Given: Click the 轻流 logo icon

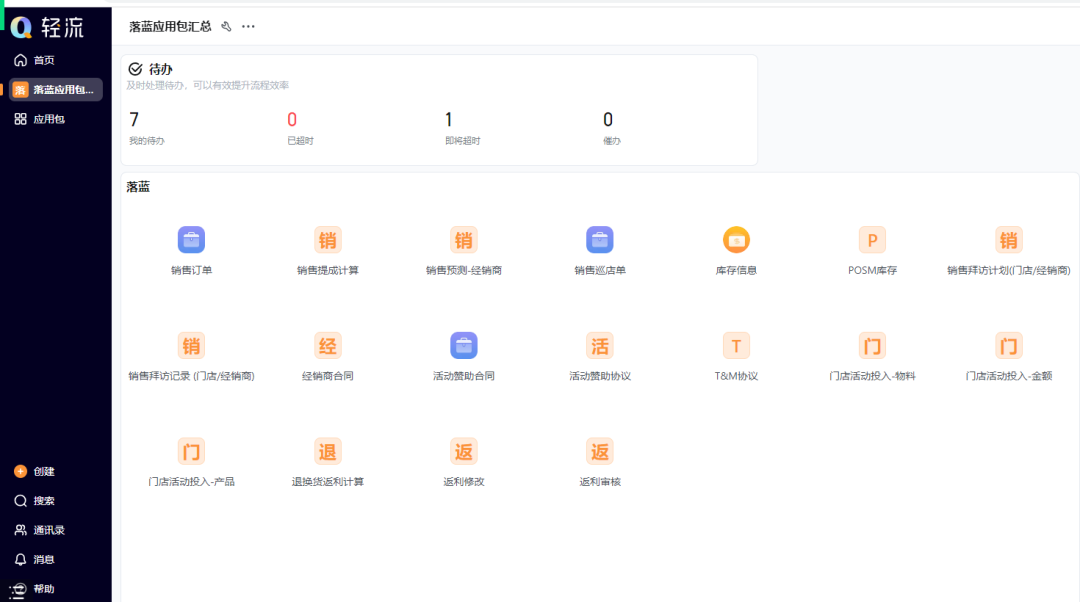Looking at the screenshot, I should click(21, 27).
